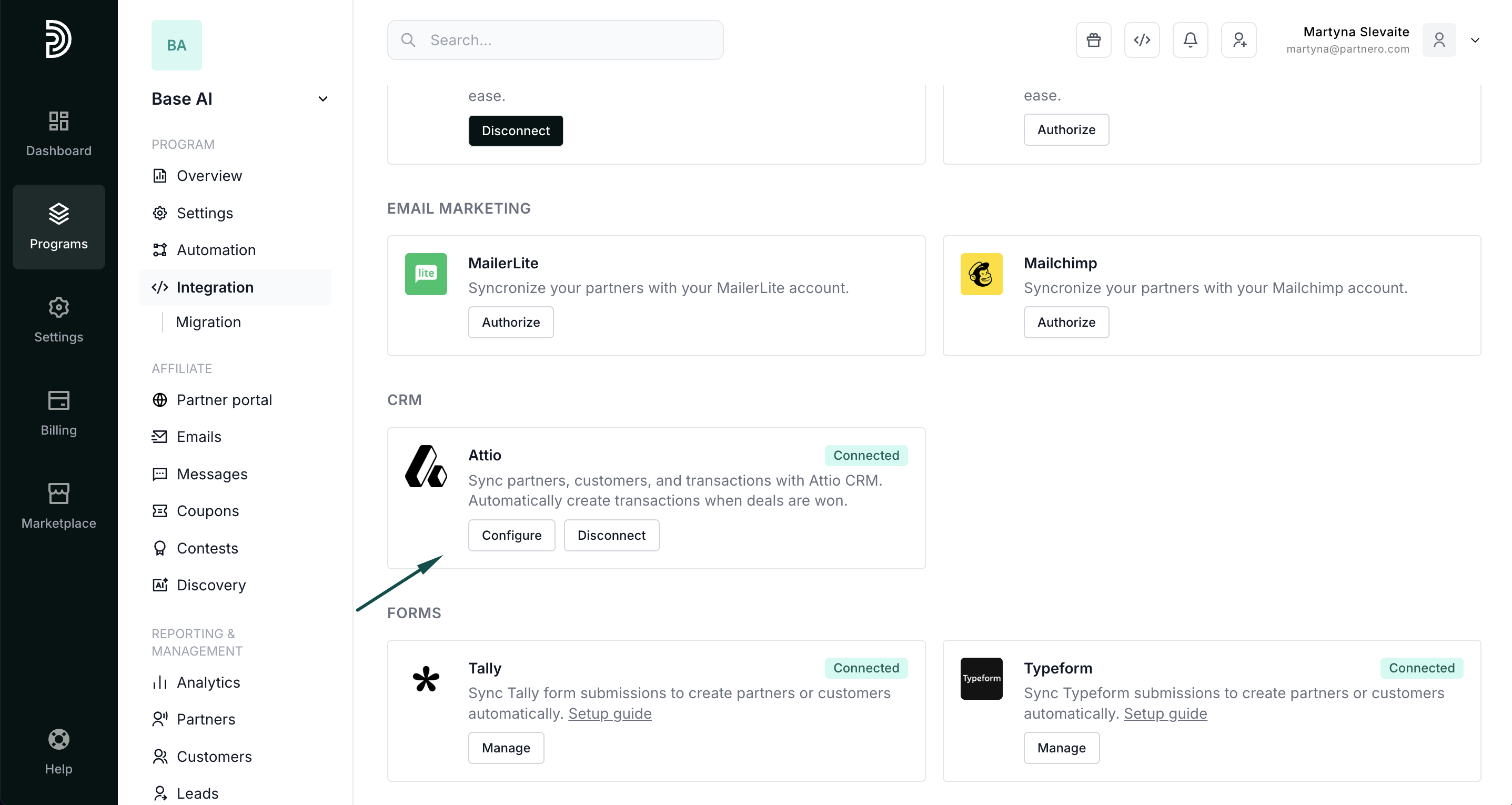
Task: Click the Partnero logo at top left
Action: [x=59, y=39]
